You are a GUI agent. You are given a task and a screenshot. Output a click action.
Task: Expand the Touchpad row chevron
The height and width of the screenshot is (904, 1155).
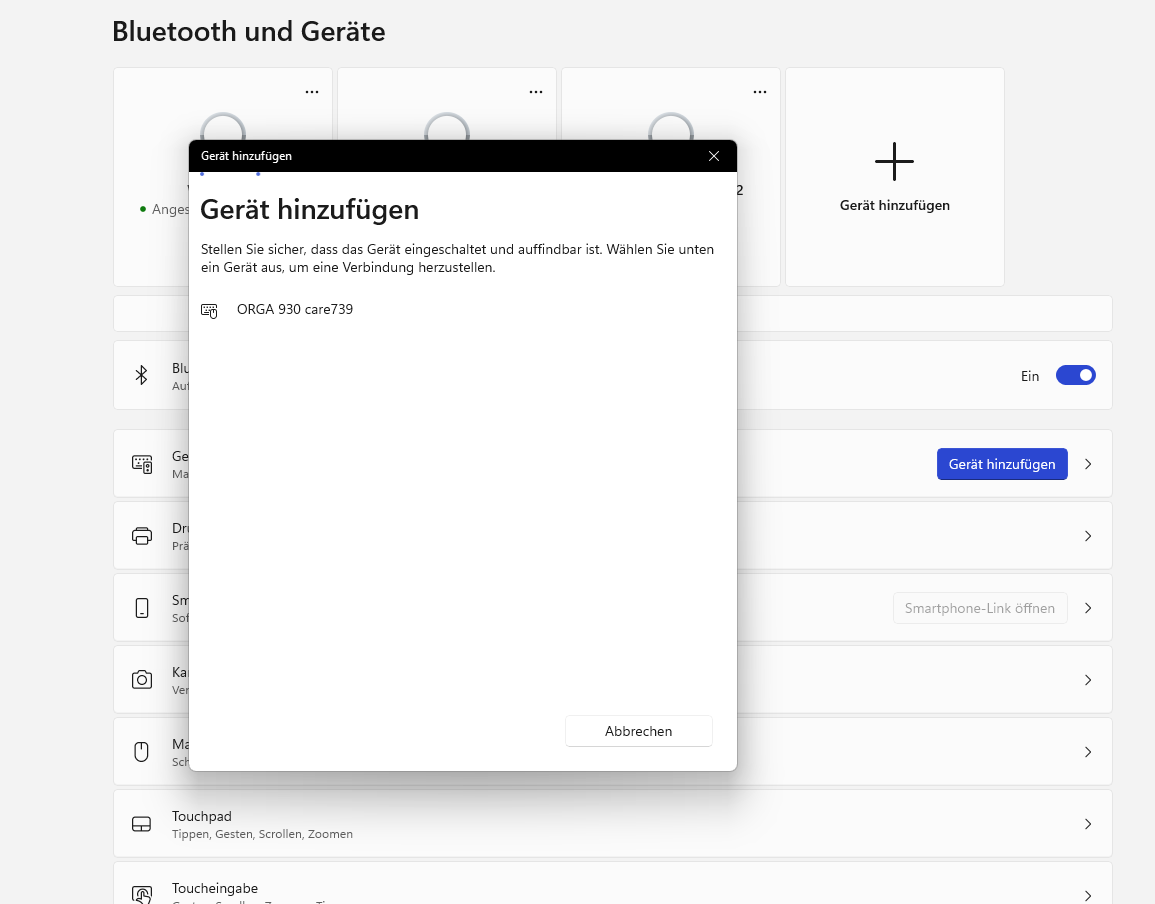tap(1088, 824)
